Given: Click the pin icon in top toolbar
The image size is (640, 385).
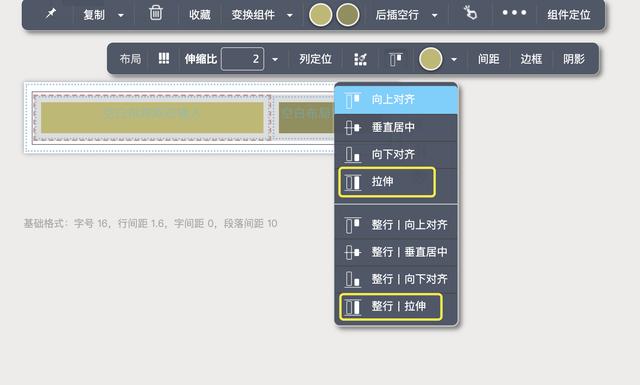Looking at the screenshot, I should tap(51, 14).
